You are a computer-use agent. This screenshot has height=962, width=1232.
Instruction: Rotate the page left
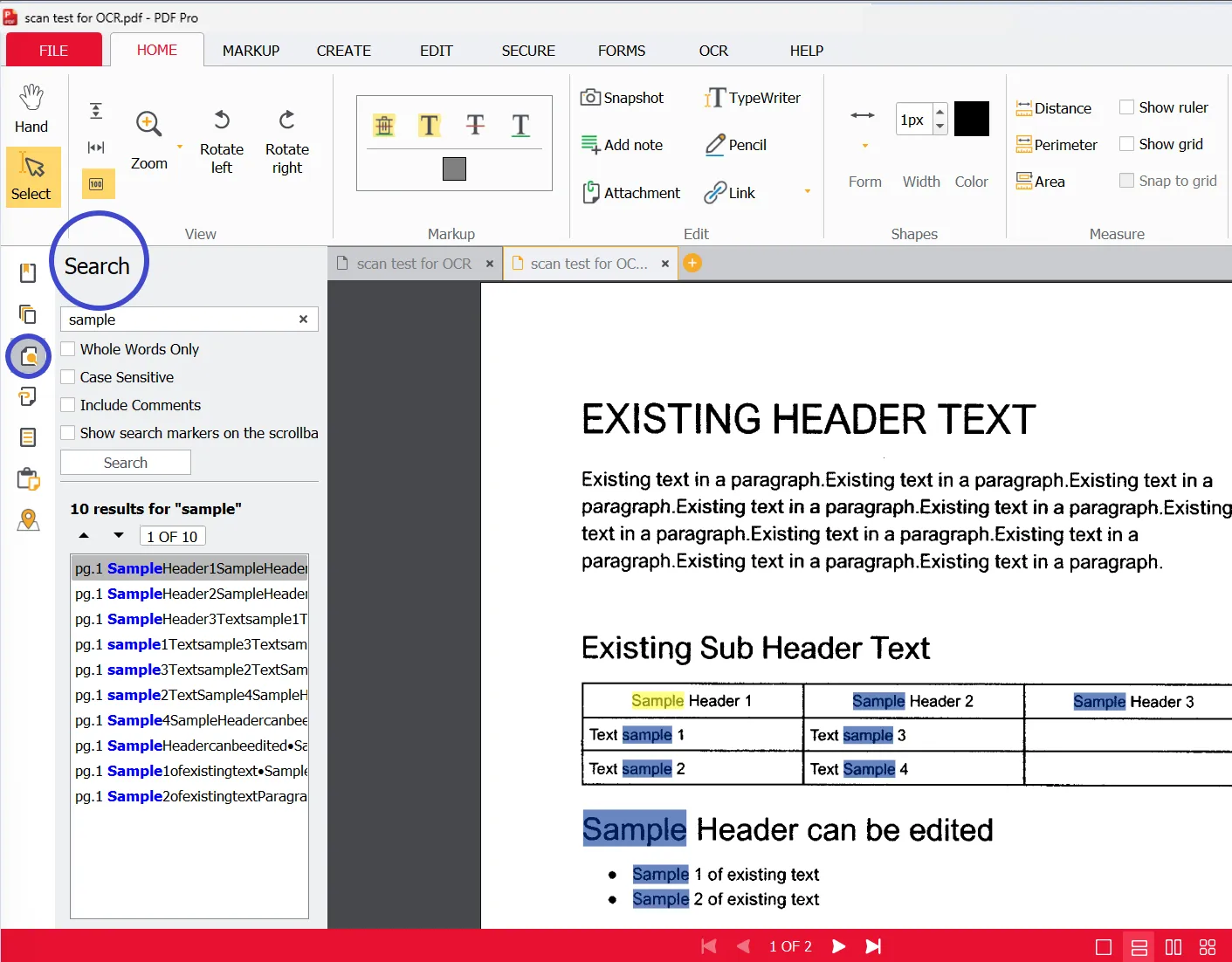[222, 141]
